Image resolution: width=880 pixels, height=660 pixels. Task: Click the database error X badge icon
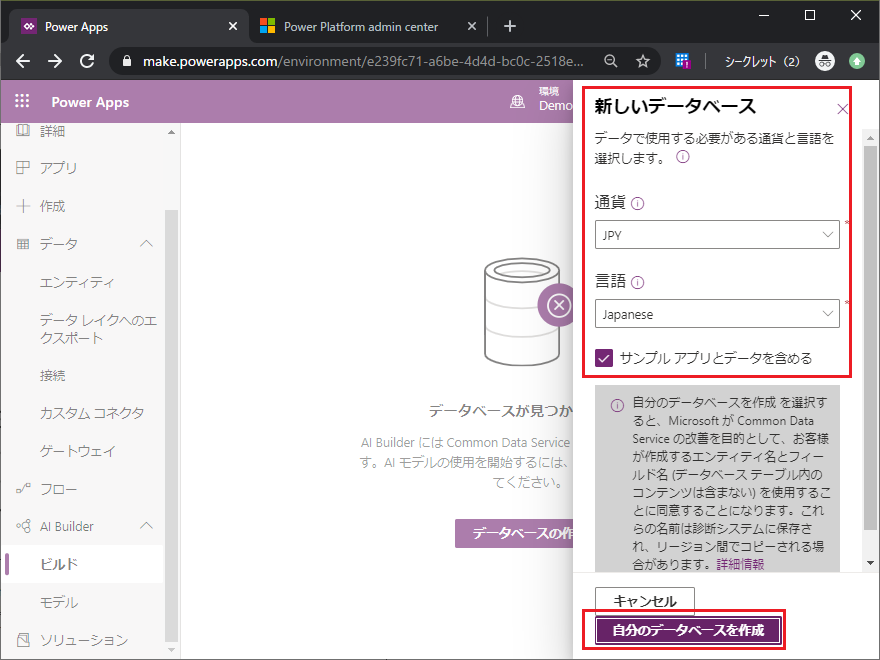558,305
